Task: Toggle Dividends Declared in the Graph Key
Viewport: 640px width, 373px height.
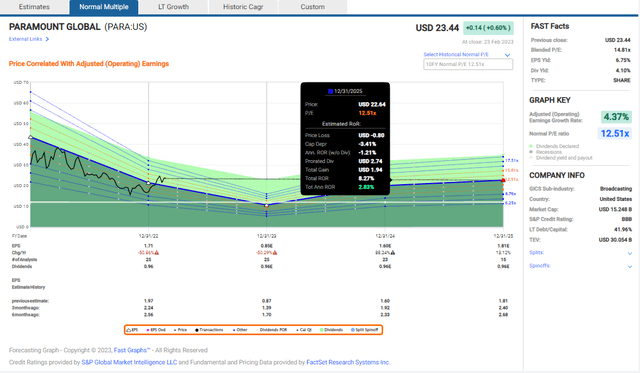Action: coord(554,146)
